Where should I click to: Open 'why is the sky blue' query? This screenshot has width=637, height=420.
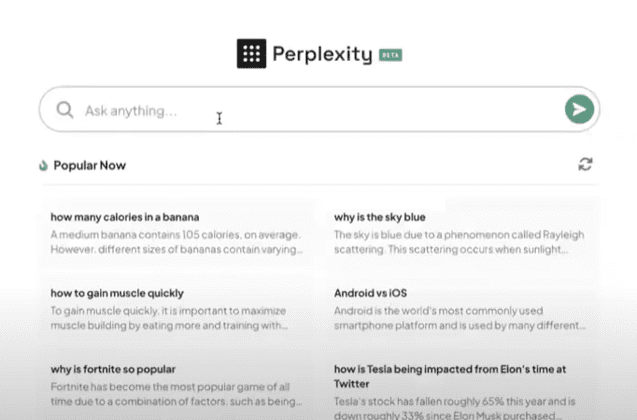[380, 217]
